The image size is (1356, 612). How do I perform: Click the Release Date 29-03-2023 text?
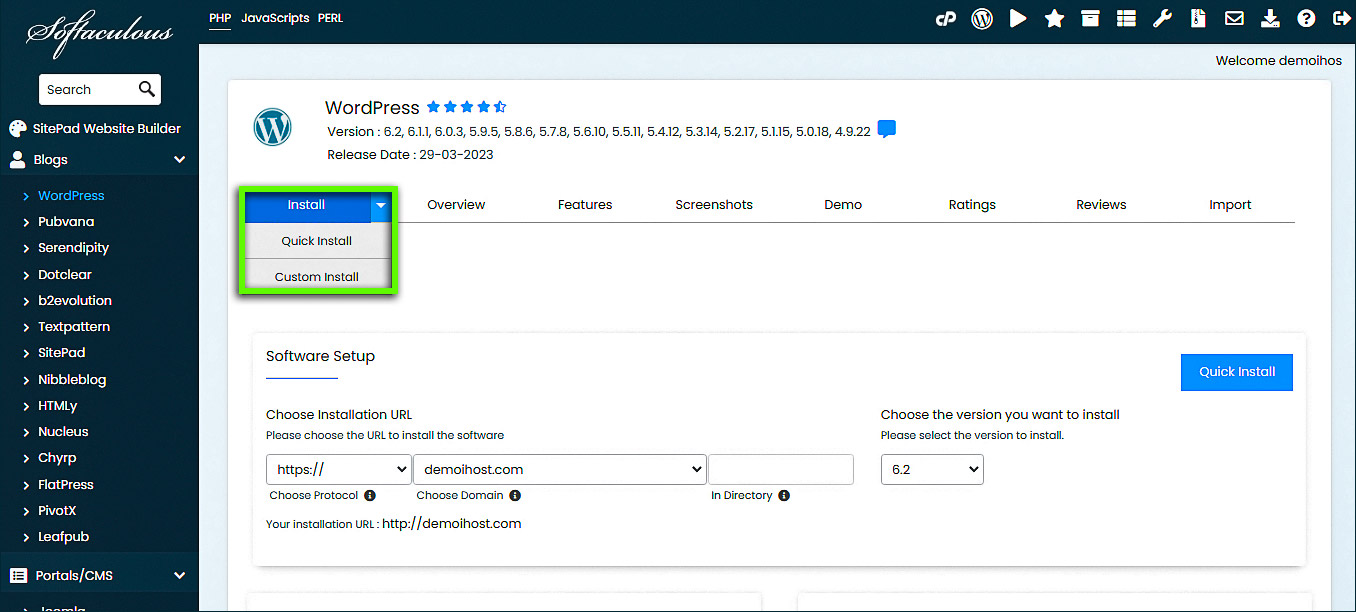click(410, 155)
